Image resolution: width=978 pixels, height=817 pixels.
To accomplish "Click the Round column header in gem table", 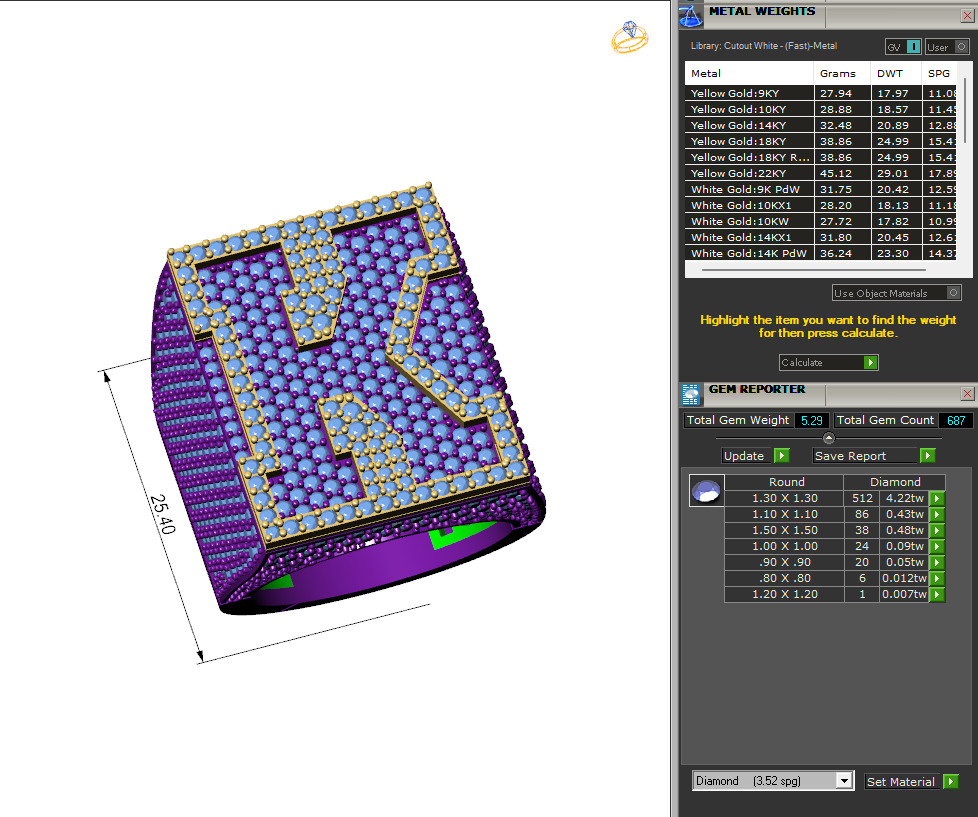I will [x=785, y=482].
